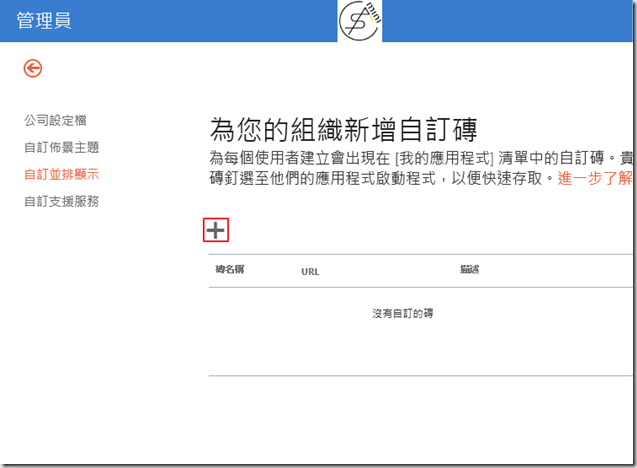Click the circular company logo in header

[x=360, y=21]
